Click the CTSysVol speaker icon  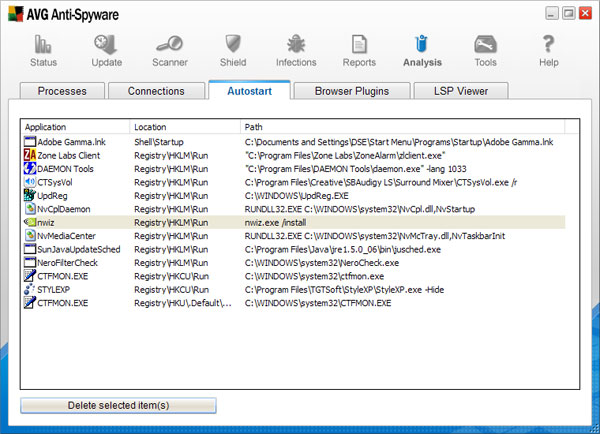tap(29, 182)
